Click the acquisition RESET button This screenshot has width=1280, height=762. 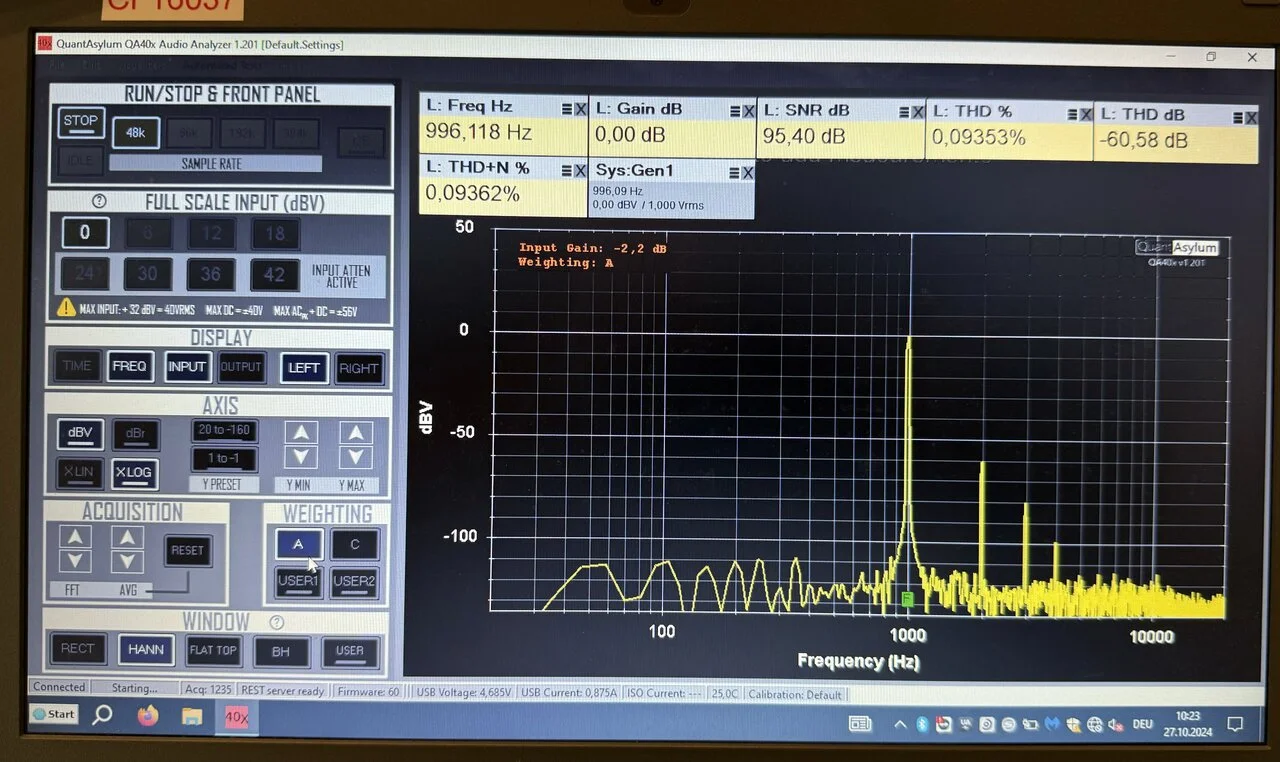click(x=187, y=550)
